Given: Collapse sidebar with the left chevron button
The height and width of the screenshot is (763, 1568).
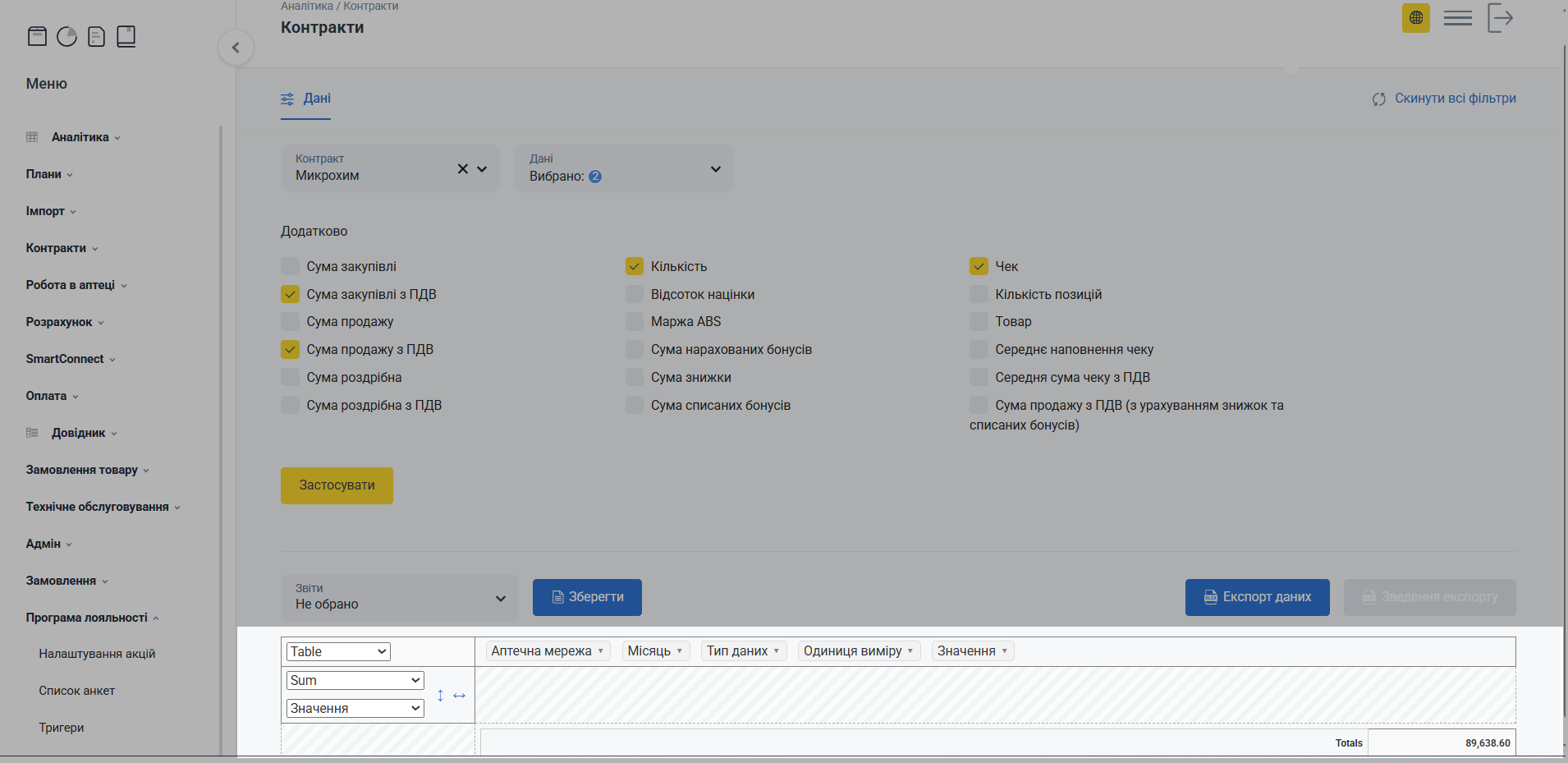Looking at the screenshot, I should click(x=236, y=48).
